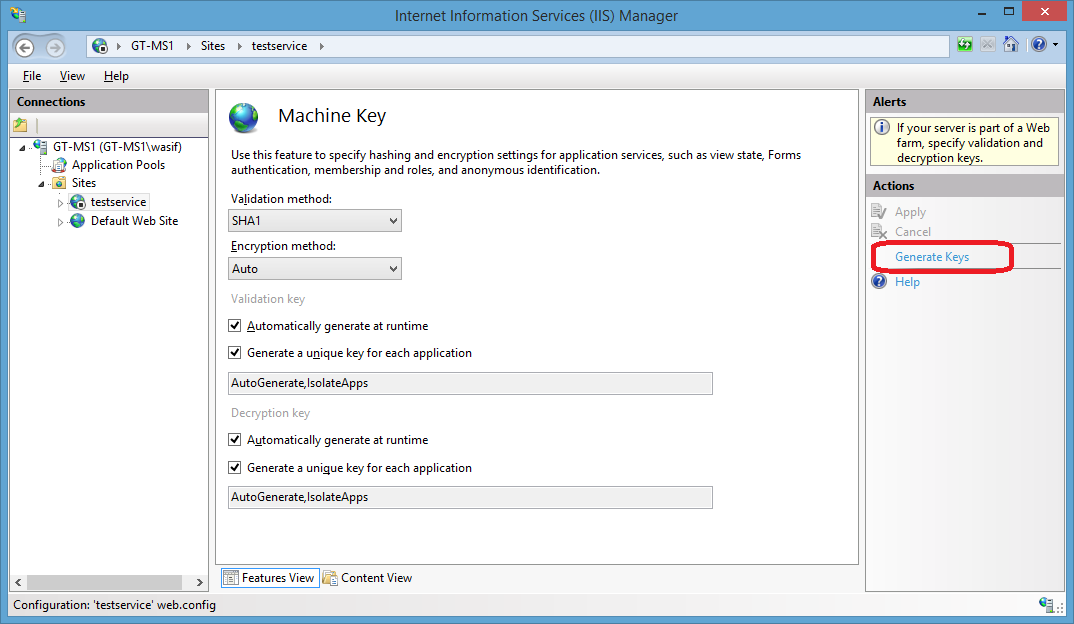Click Connections scrollbar left arrow
Image resolution: width=1074 pixels, height=624 pixels.
(x=18, y=582)
